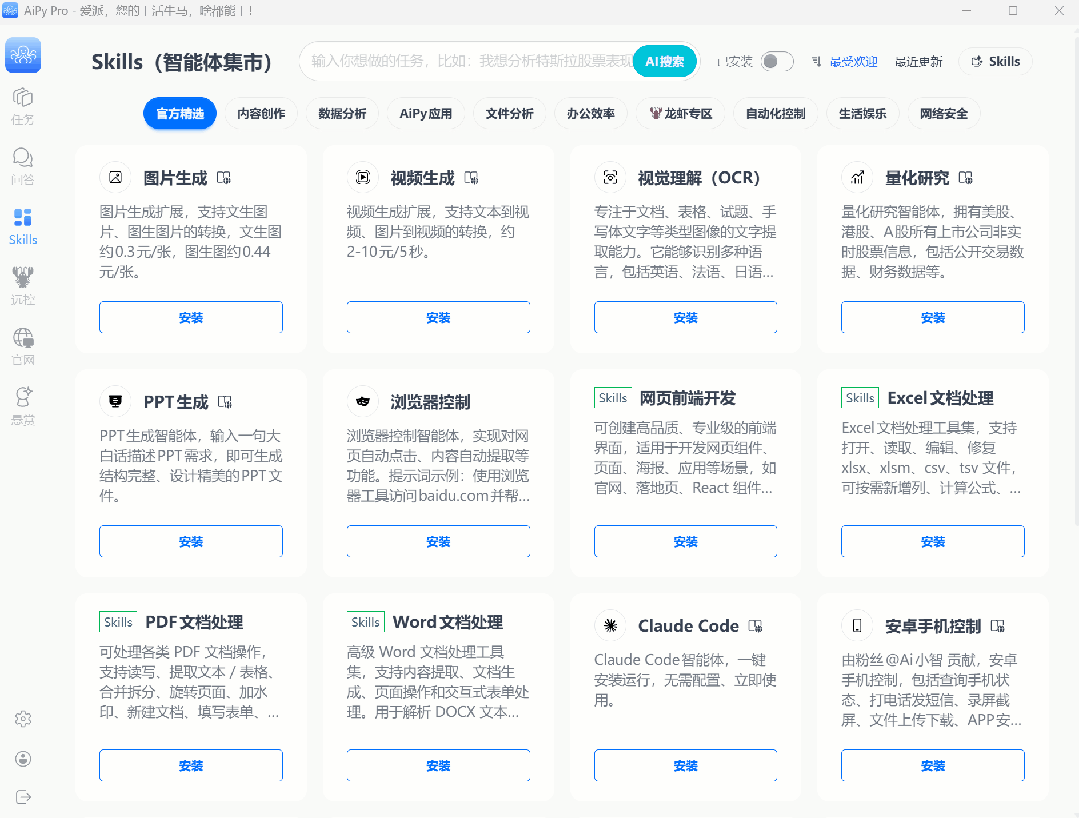
Task: Click small icon right of 安卓手机控制 title
Action: click(x=998, y=626)
